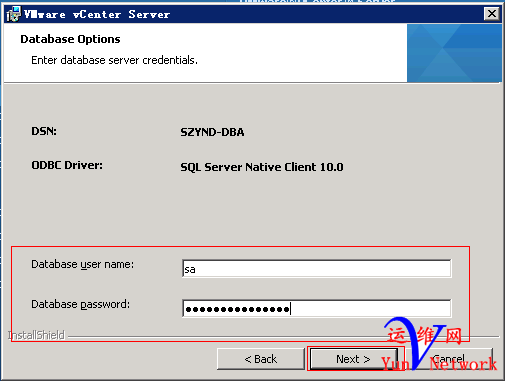Select the DSN value SZYND-DBA
The height and width of the screenshot is (381, 505).
click(x=212, y=132)
